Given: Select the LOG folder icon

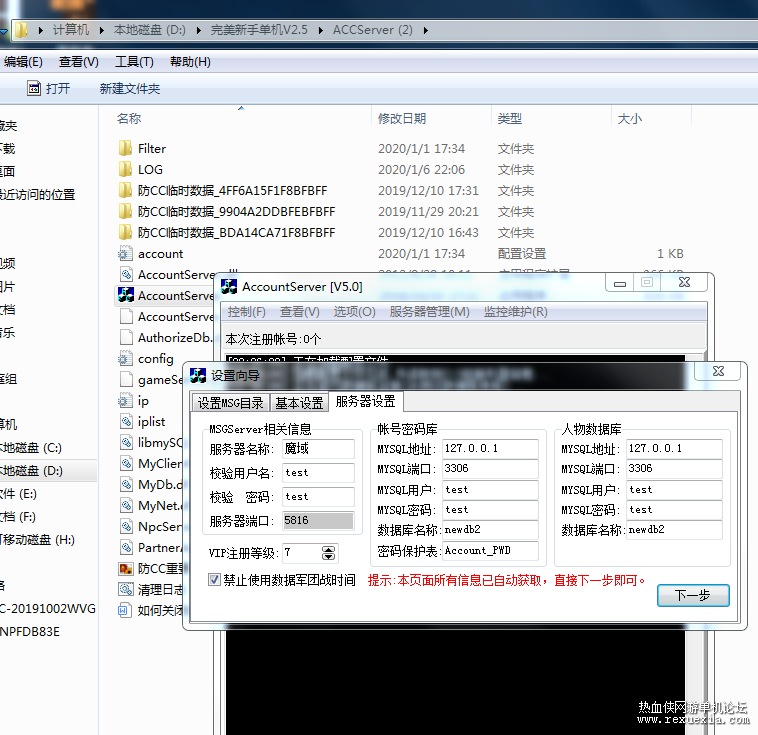Looking at the screenshot, I should [x=125, y=169].
